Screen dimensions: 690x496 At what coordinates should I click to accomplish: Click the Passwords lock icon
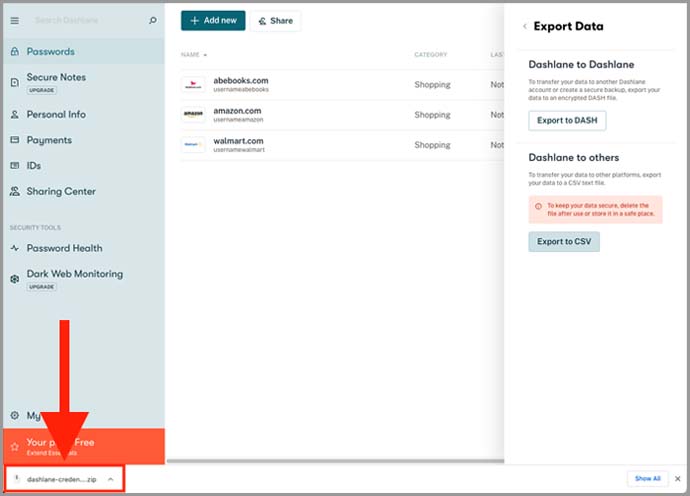point(15,51)
